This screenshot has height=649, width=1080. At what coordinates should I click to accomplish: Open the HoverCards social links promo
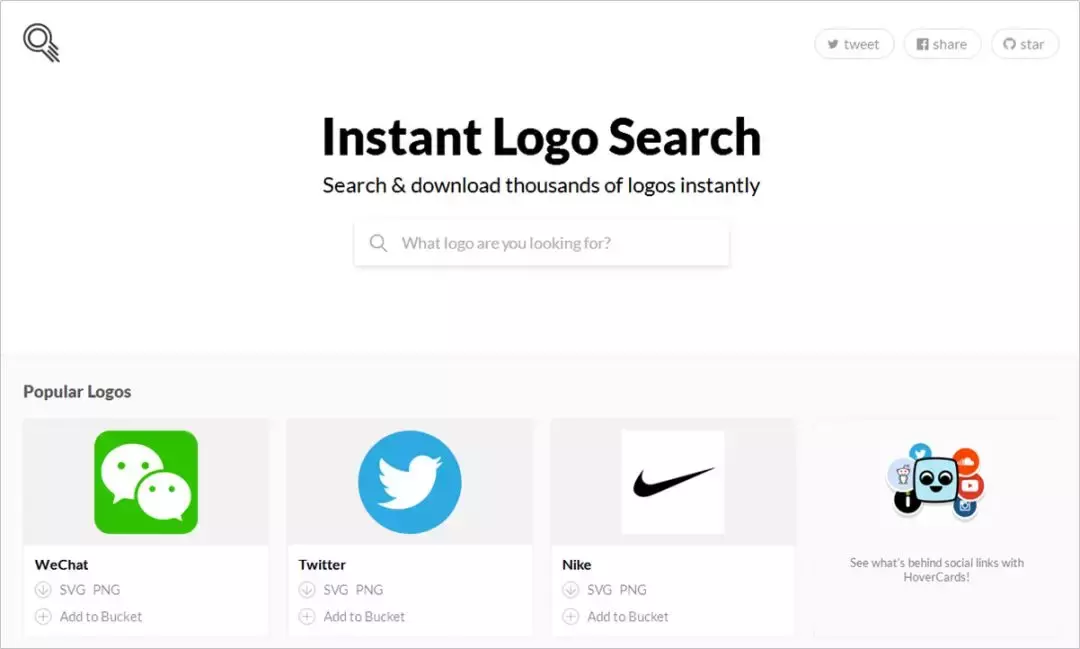pyautogui.click(x=936, y=513)
